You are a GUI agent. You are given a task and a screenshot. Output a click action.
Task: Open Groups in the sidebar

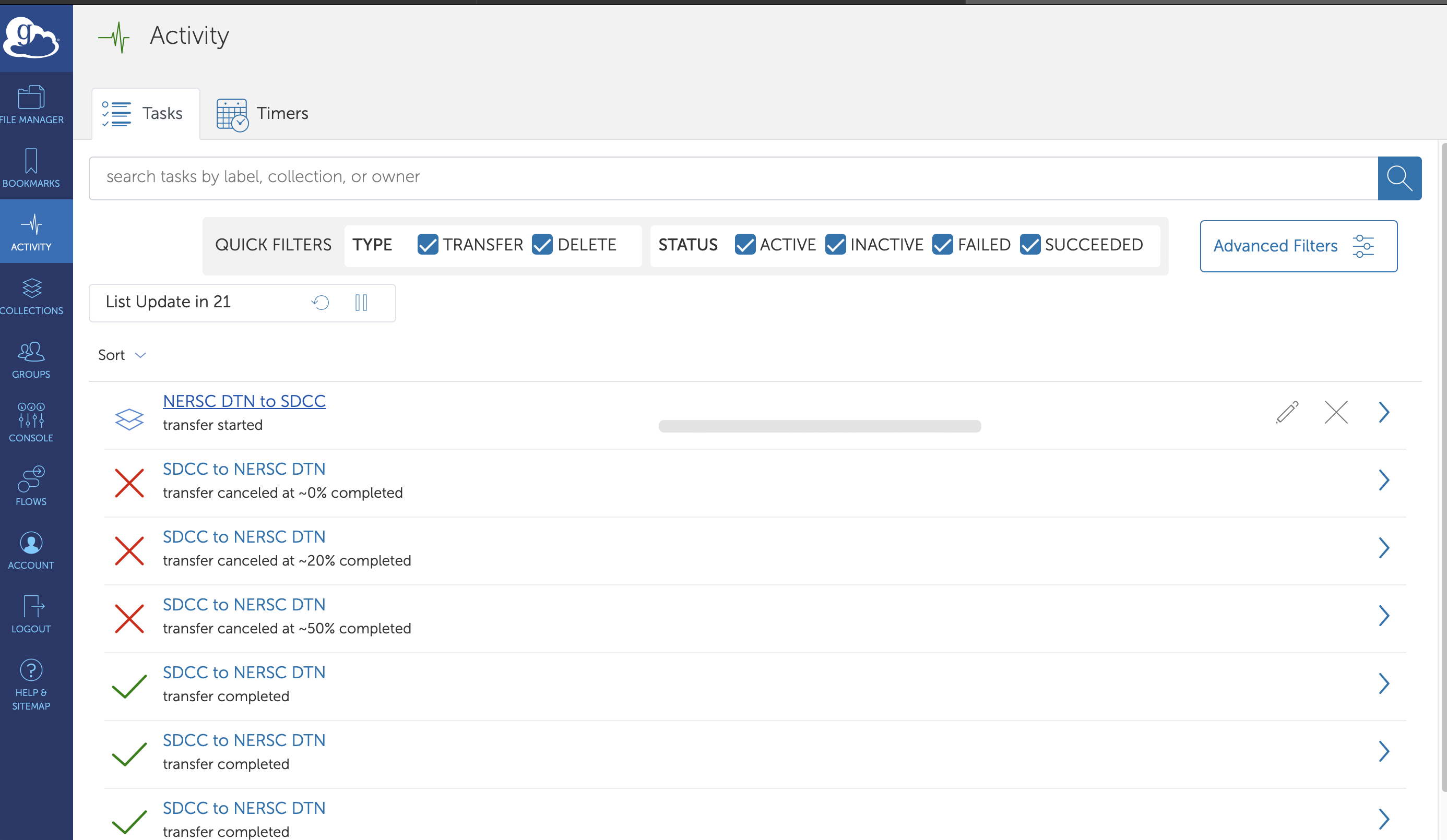31,359
